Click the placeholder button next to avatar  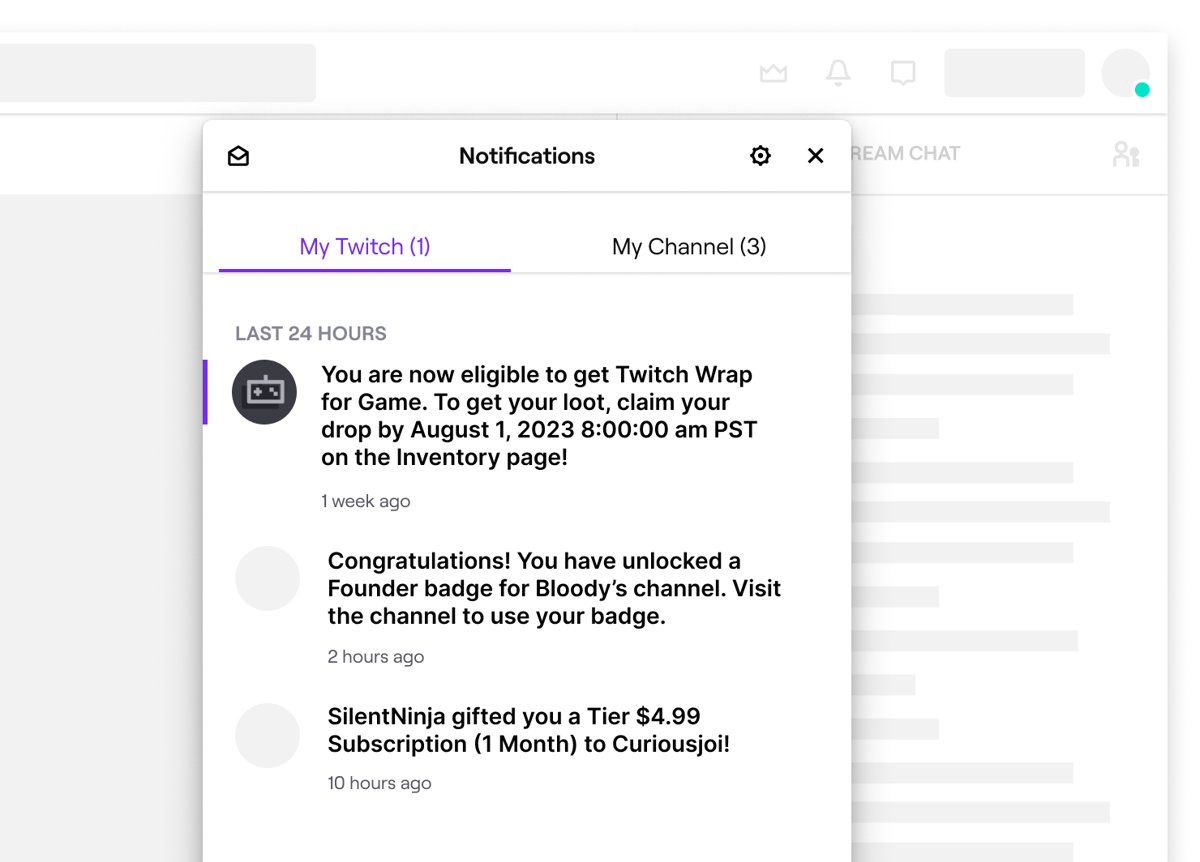[x=1014, y=73]
